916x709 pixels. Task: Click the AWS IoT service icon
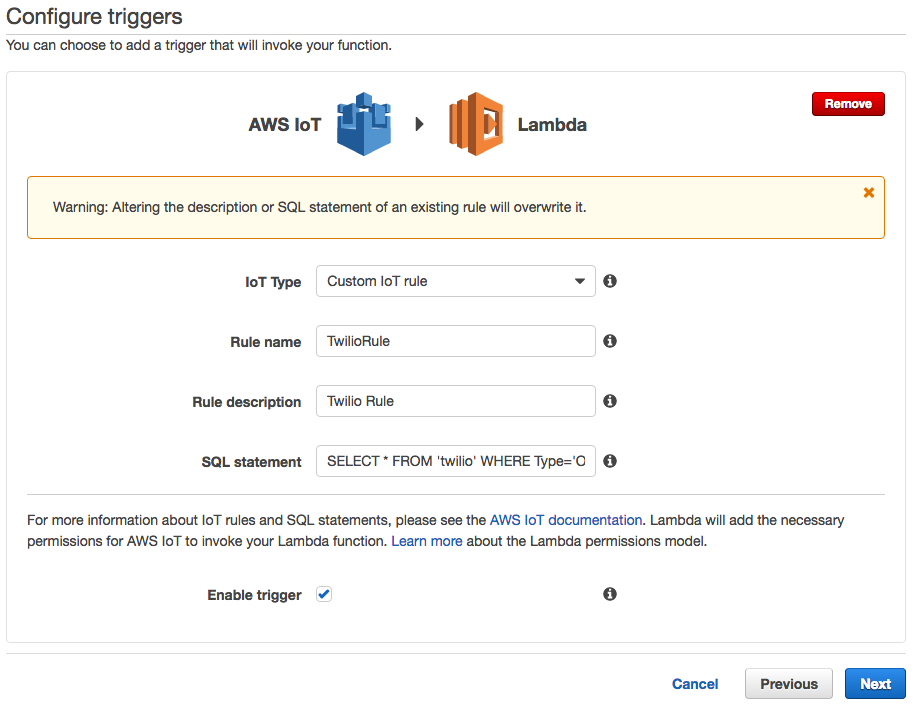363,124
